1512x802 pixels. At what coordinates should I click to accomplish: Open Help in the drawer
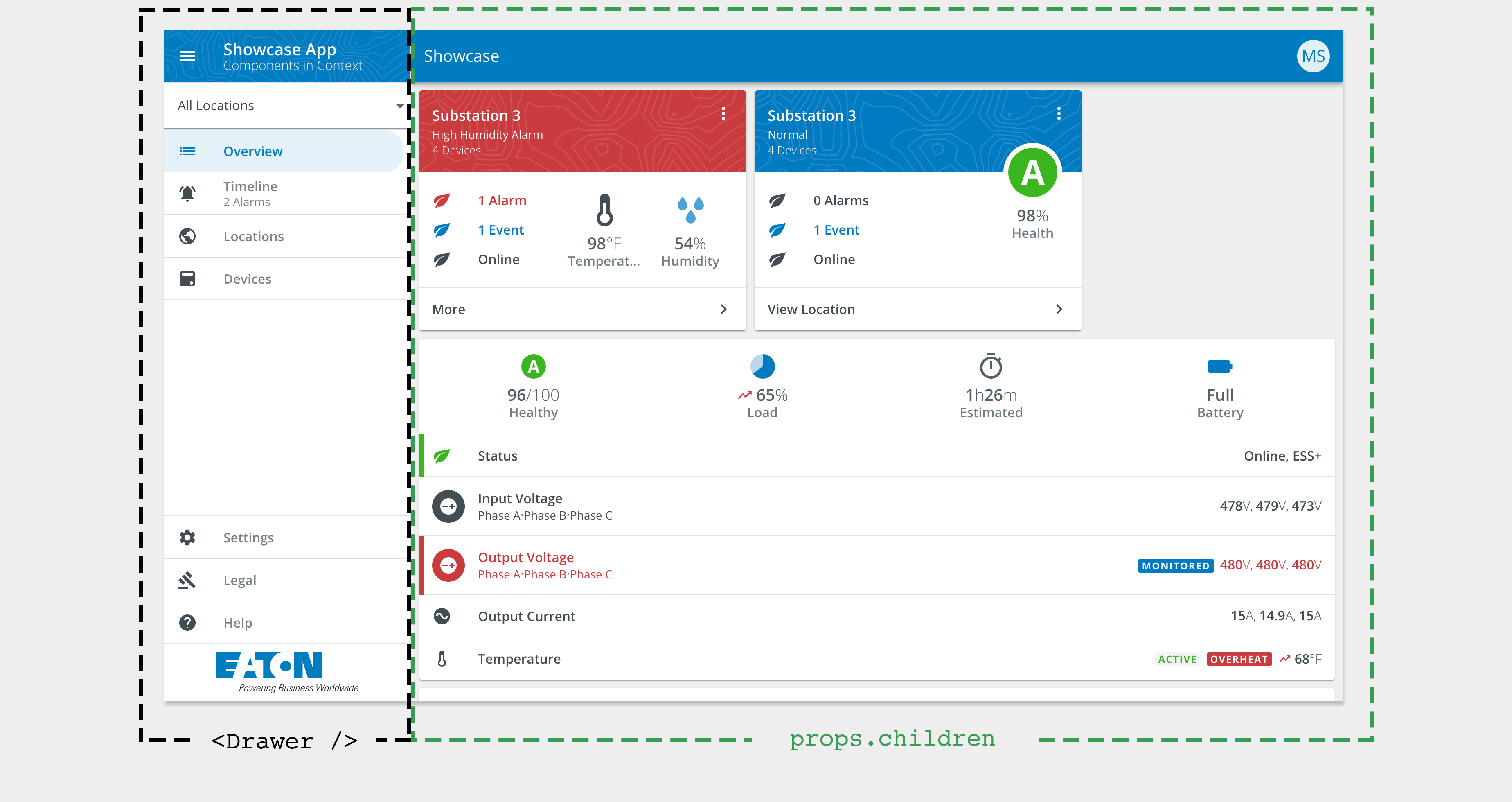(287, 623)
